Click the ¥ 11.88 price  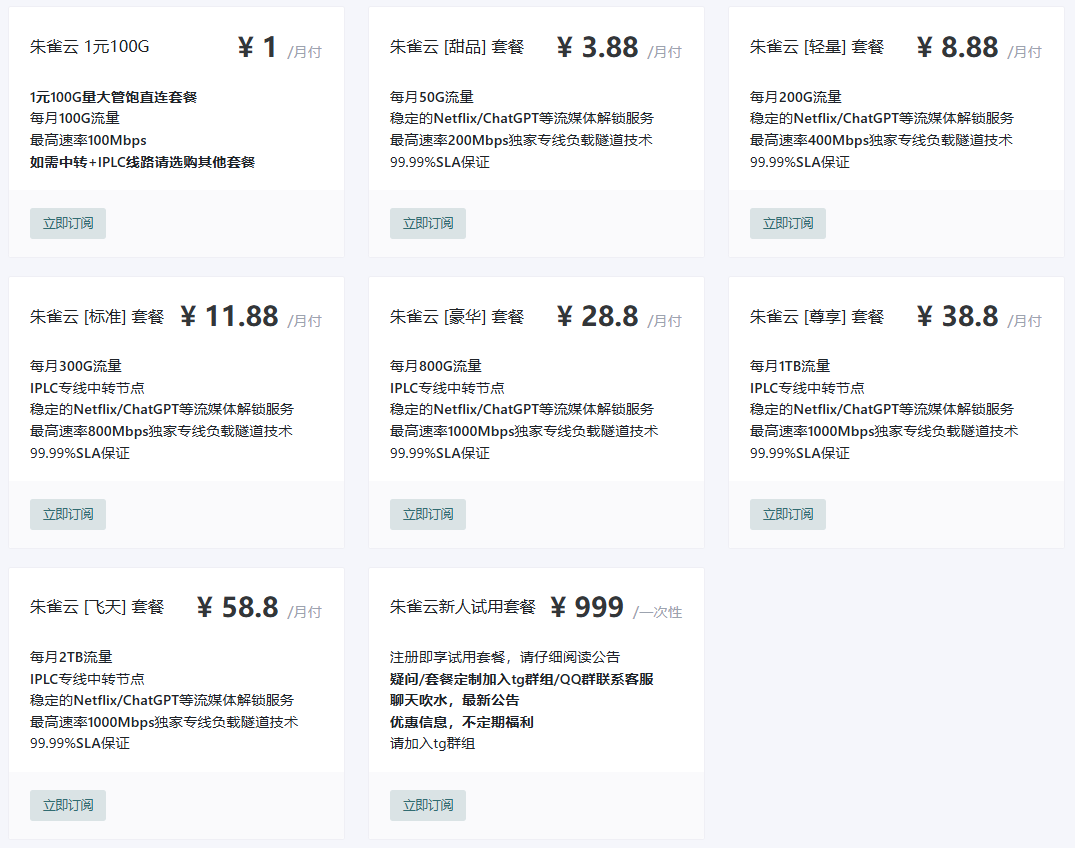(230, 317)
